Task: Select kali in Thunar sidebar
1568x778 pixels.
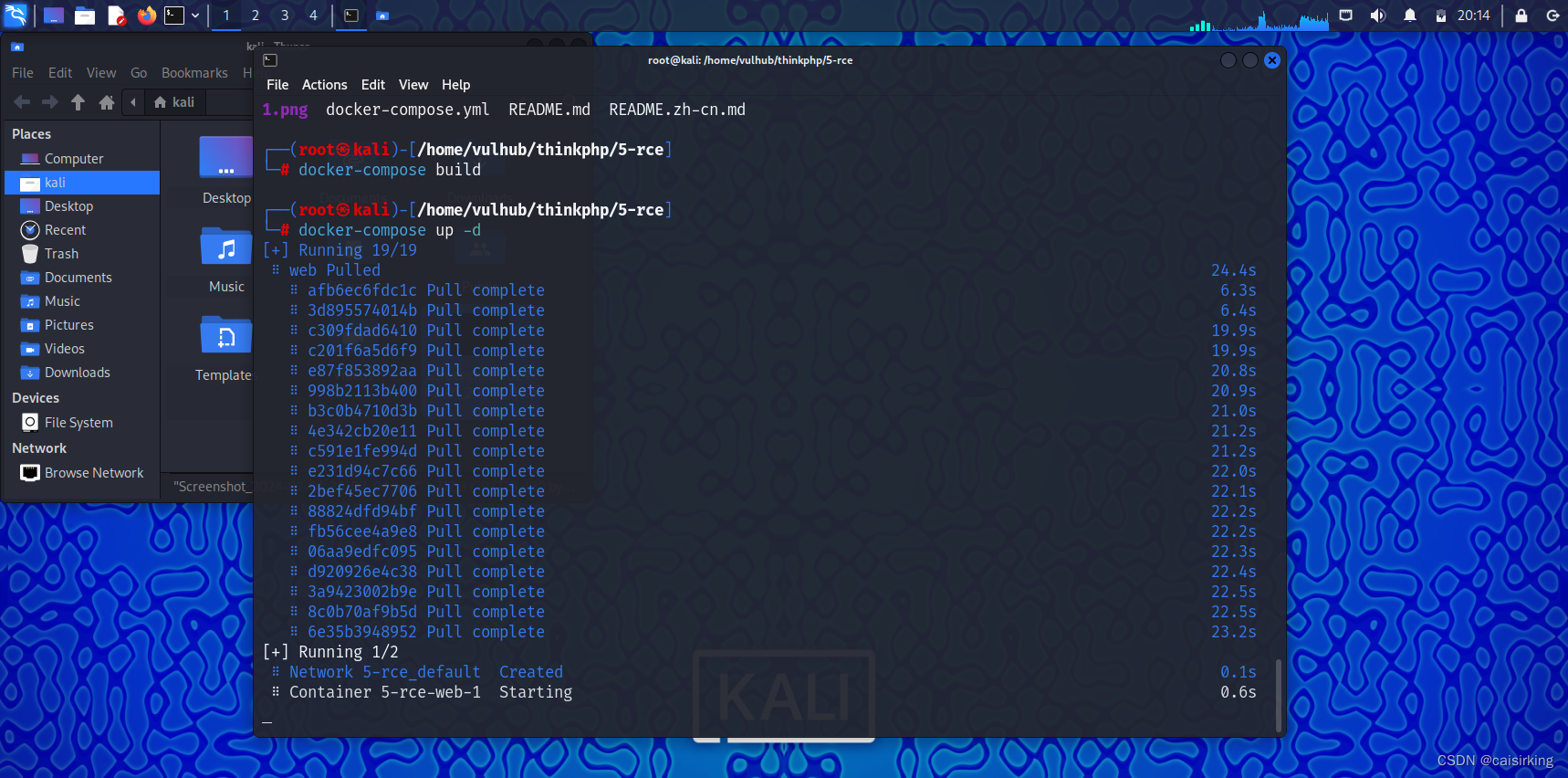Action: pos(82,183)
